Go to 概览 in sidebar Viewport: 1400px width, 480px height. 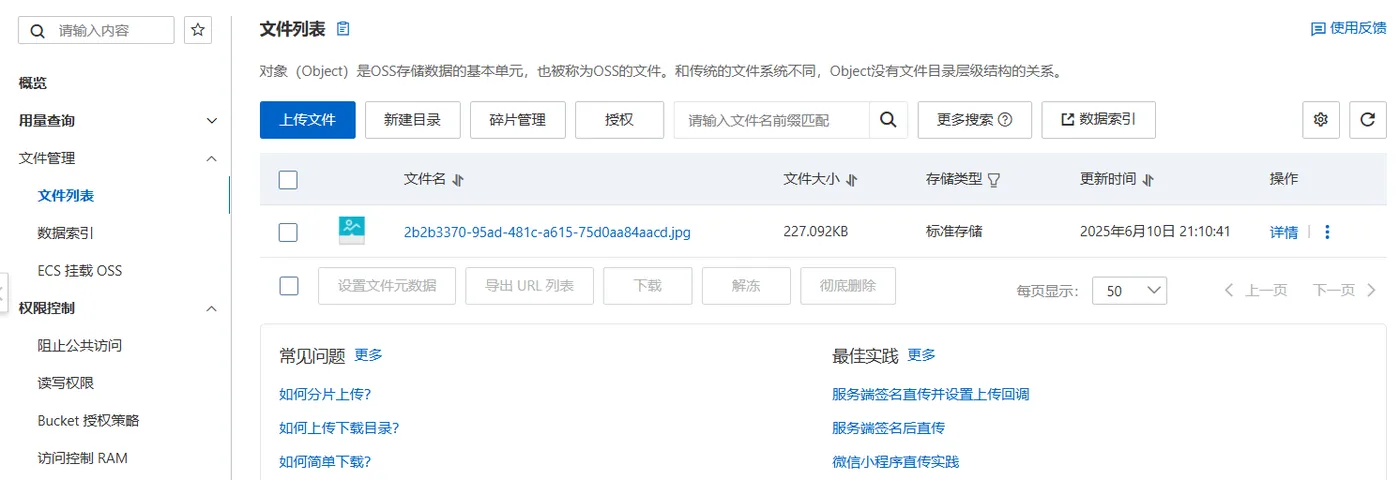pos(33,83)
